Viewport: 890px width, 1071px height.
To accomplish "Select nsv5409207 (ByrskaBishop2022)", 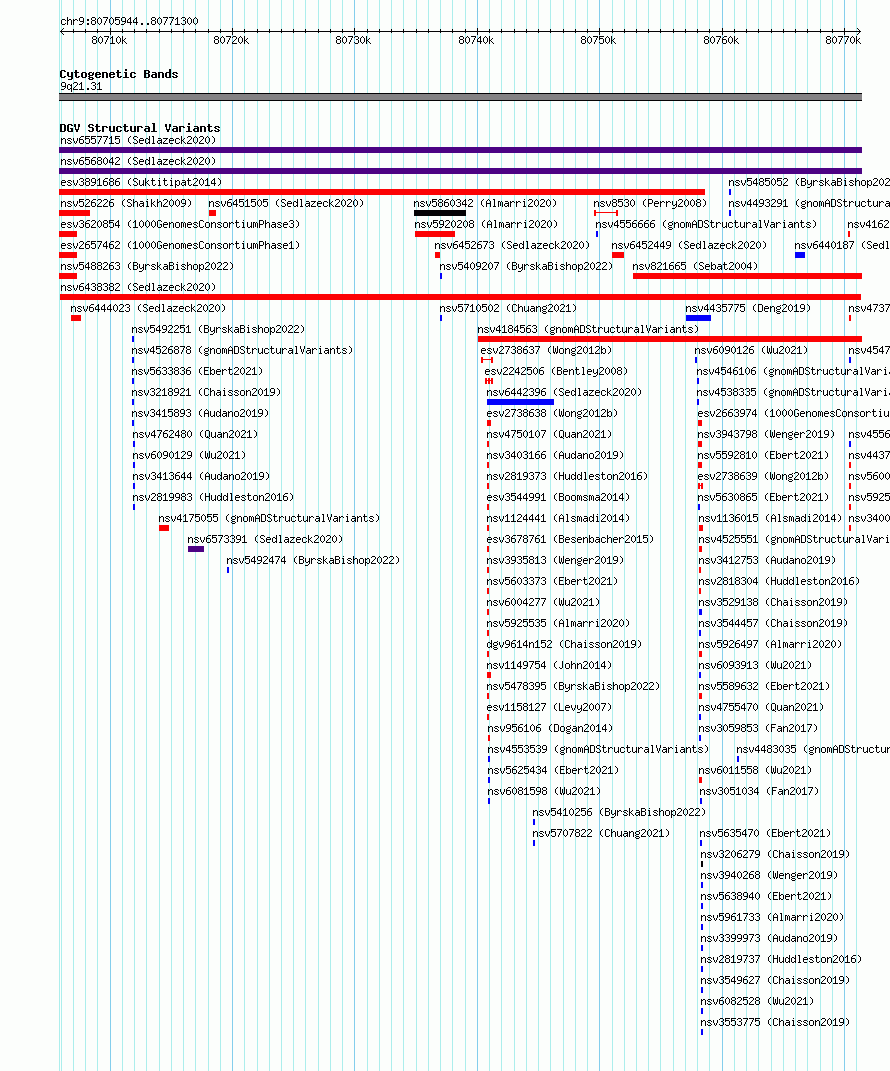I will tap(526, 266).
